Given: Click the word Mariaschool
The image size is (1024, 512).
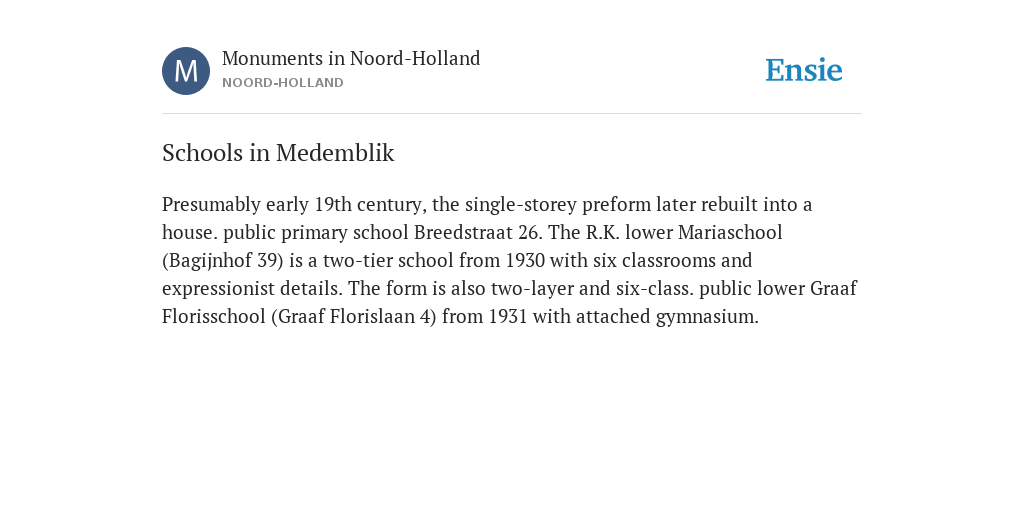Looking at the screenshot, I should click(730, 232).
